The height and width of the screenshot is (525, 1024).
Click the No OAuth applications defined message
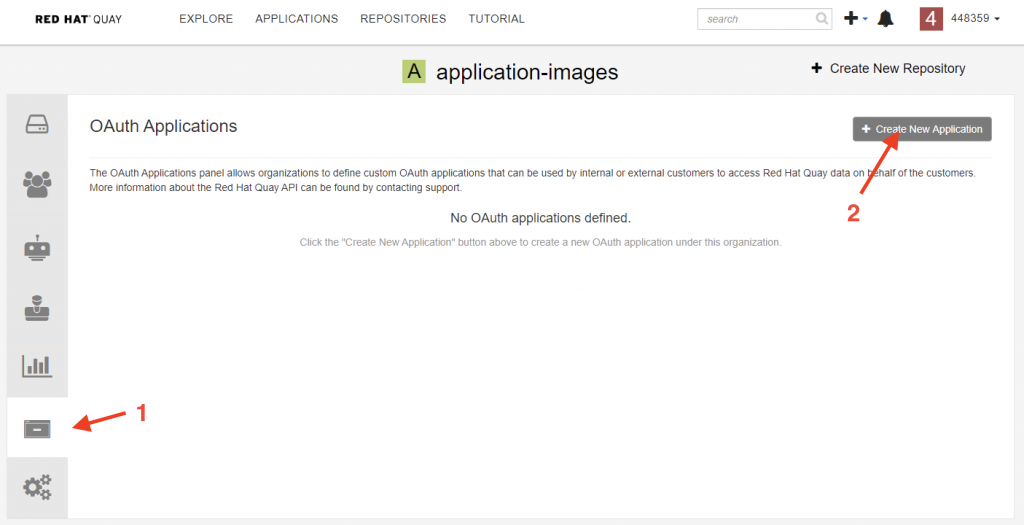tap(541, 217)
